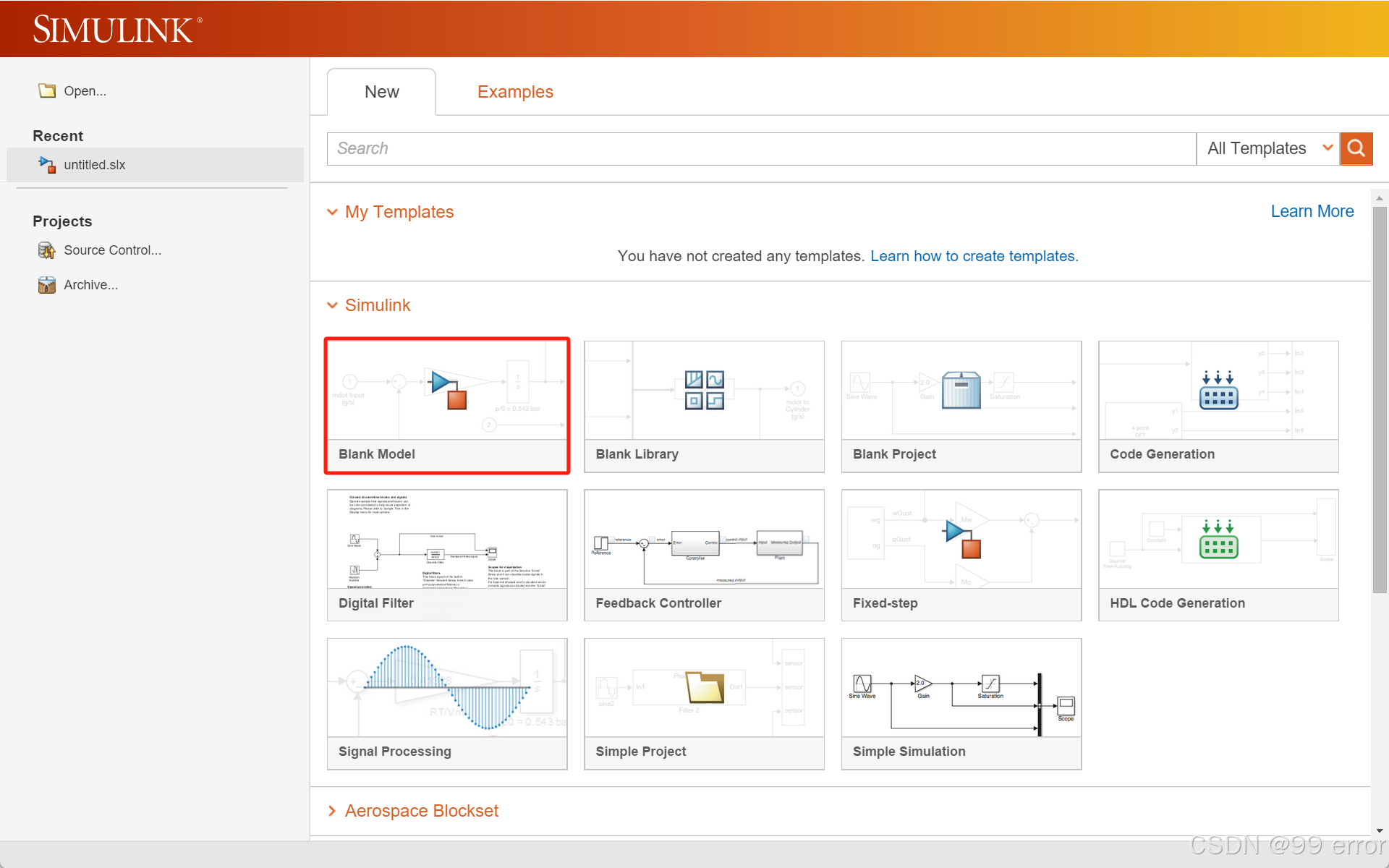Click the vertical scrollbar down arrow
The image size is (1389, 868).
[x=1380, y=831]
